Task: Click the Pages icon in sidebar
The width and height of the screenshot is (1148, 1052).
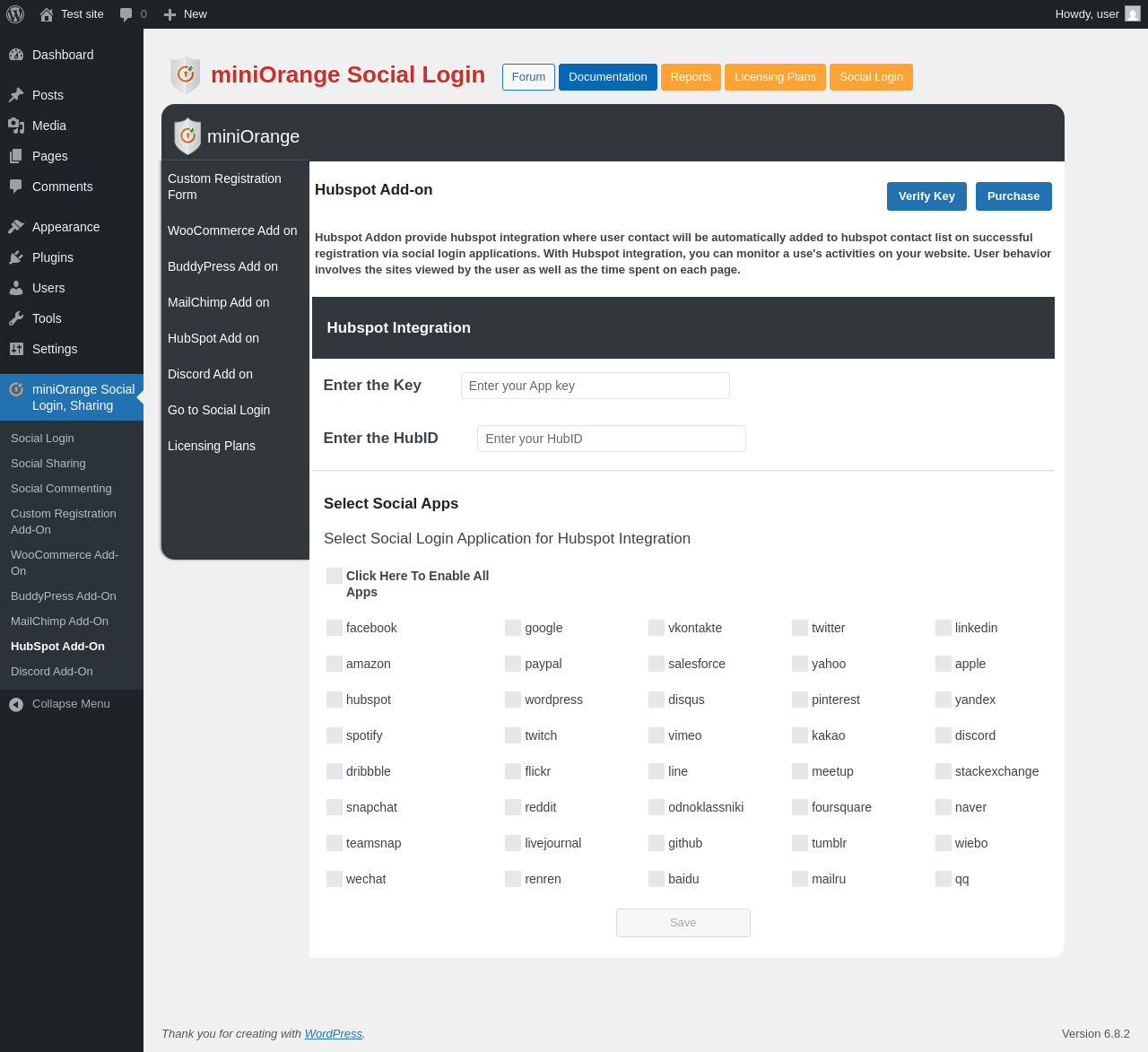Action: point(16,156)
